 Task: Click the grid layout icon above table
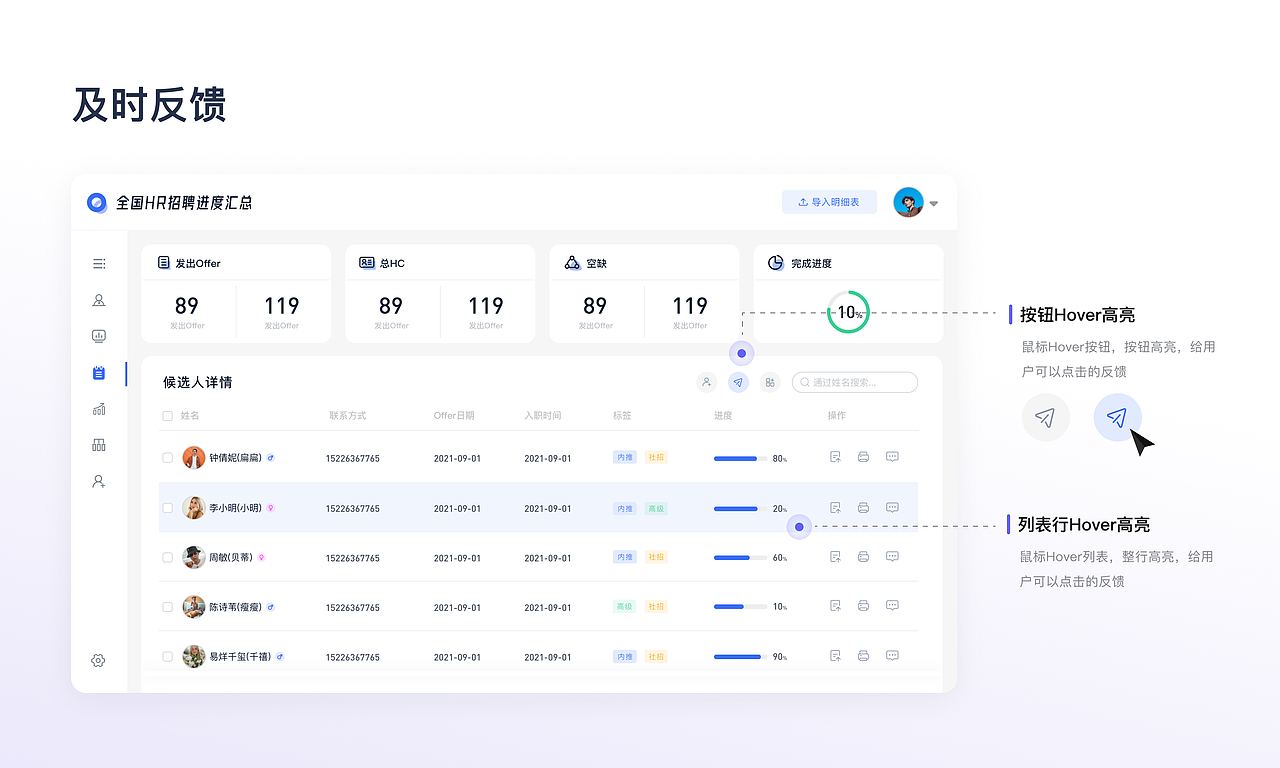click(x=769, y=382)
